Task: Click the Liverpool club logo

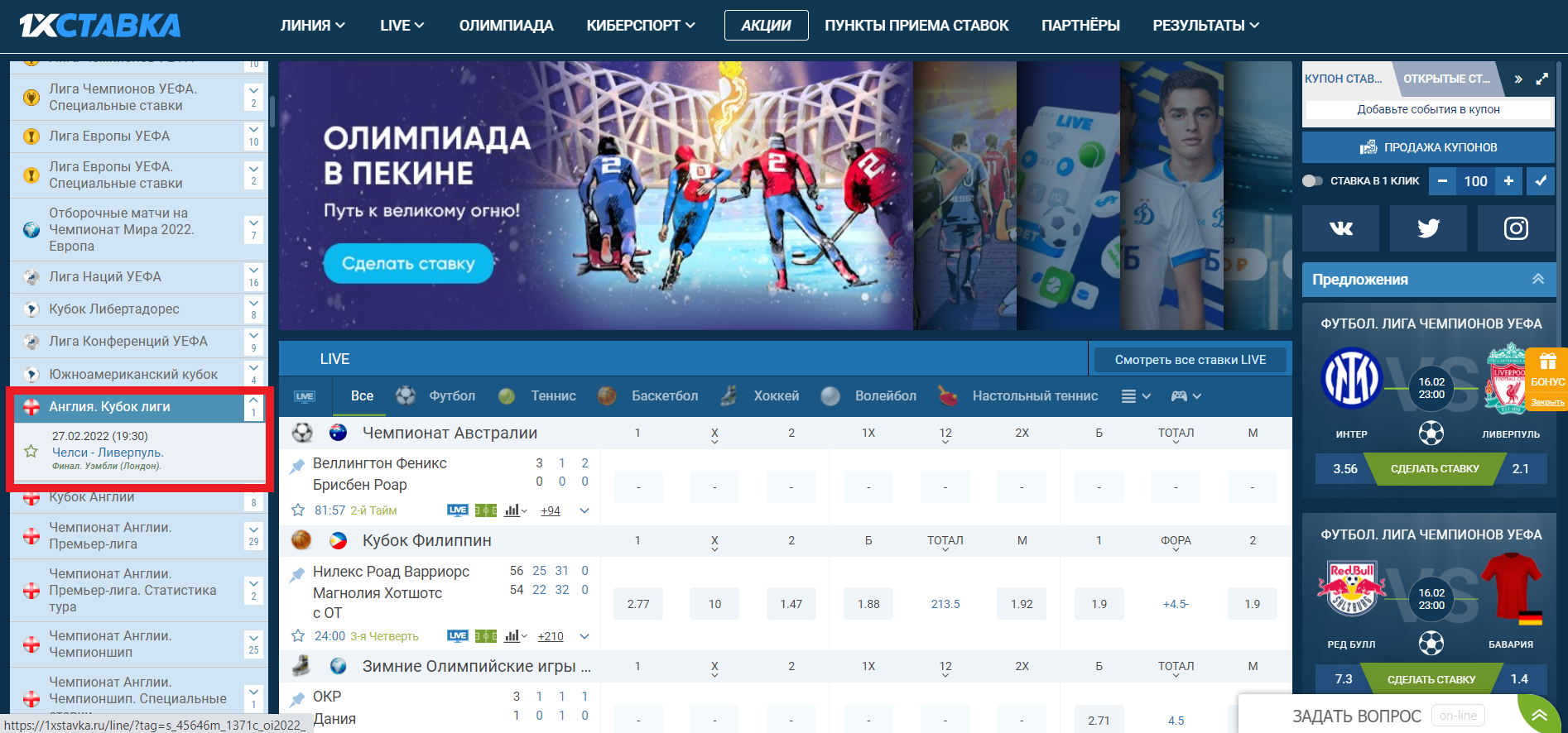Action: (x=1507, y=379)
